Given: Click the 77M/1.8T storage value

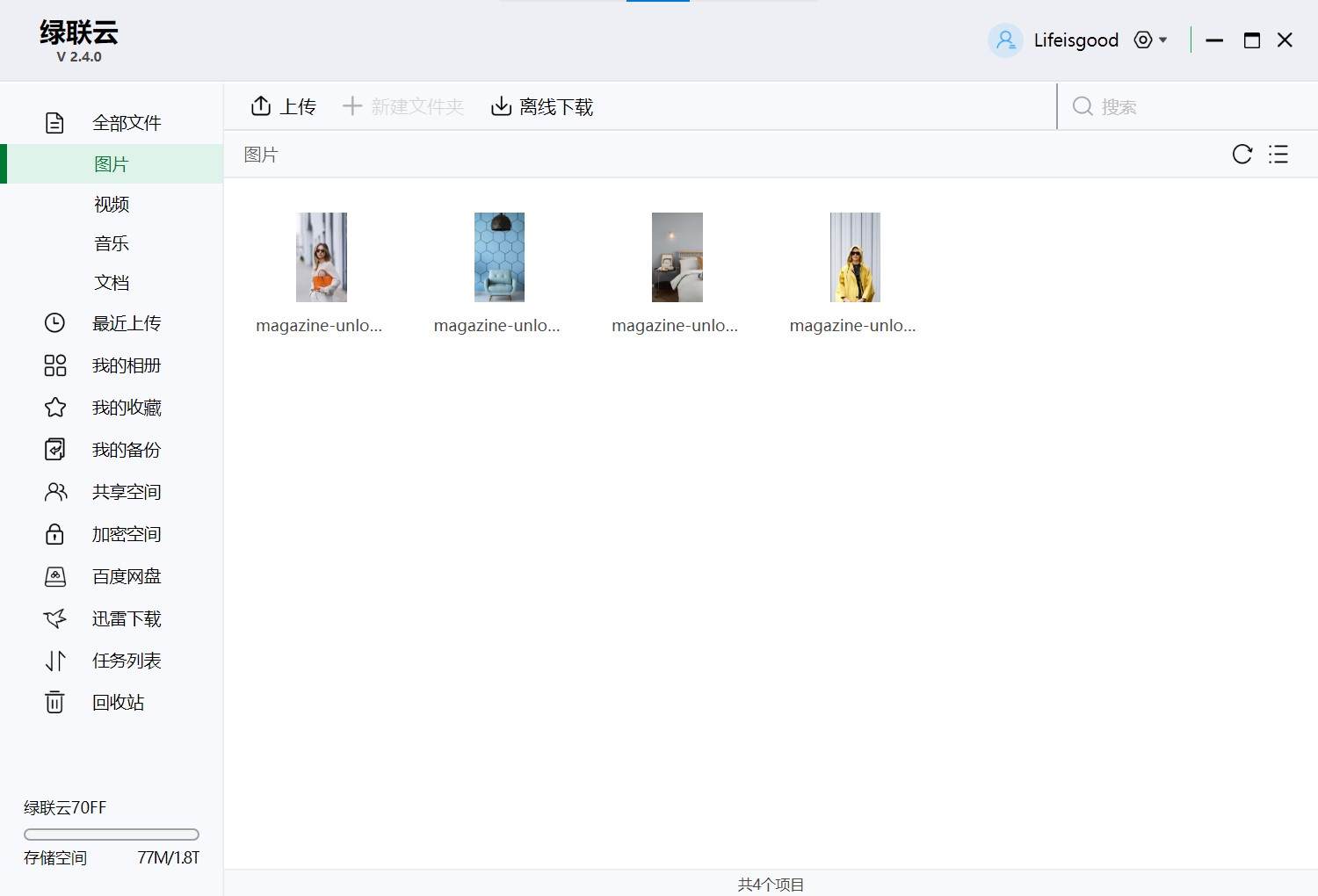Looking at the screenshot, I should (169, 857).
